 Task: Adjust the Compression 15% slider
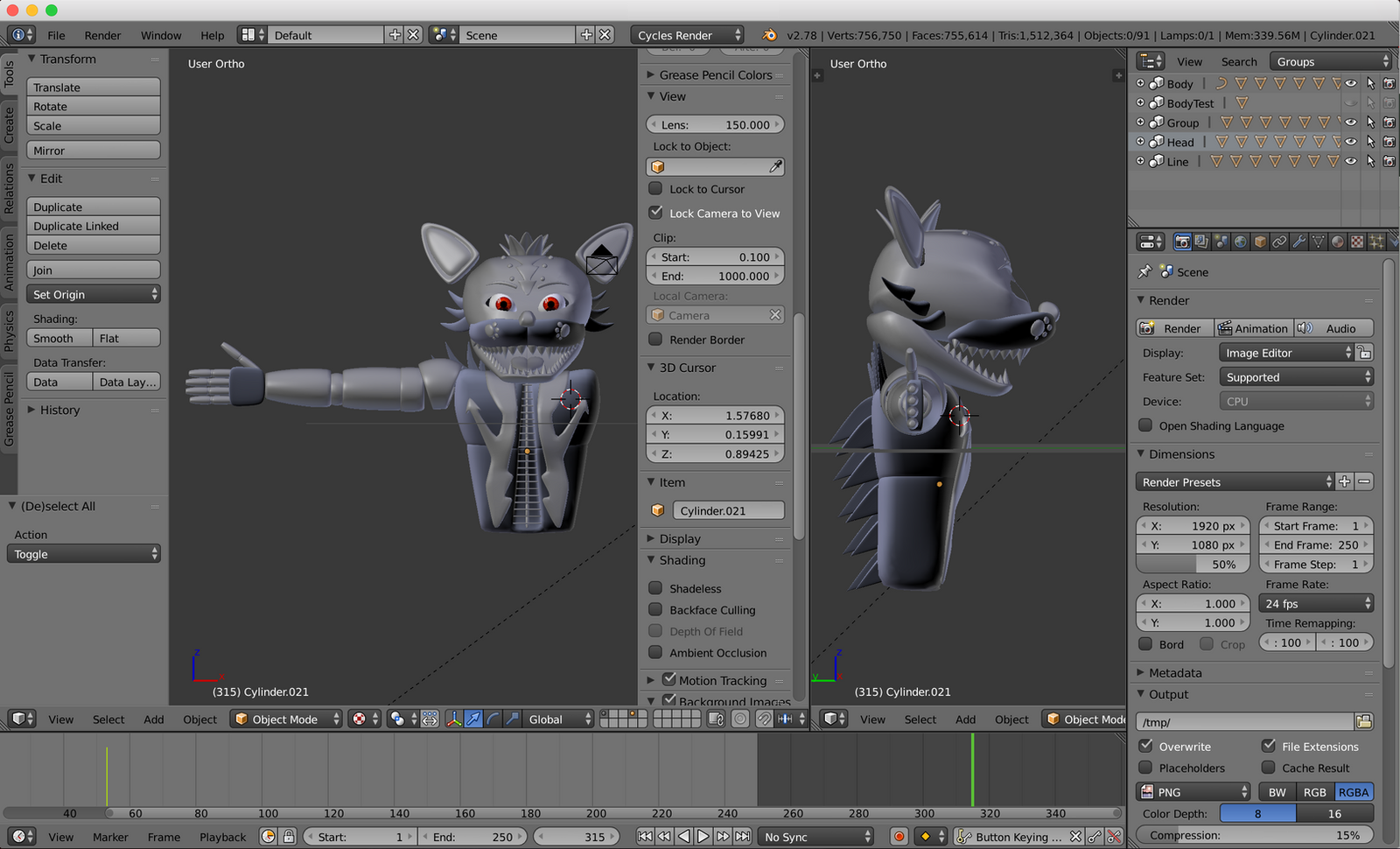tap(1255, 835)
